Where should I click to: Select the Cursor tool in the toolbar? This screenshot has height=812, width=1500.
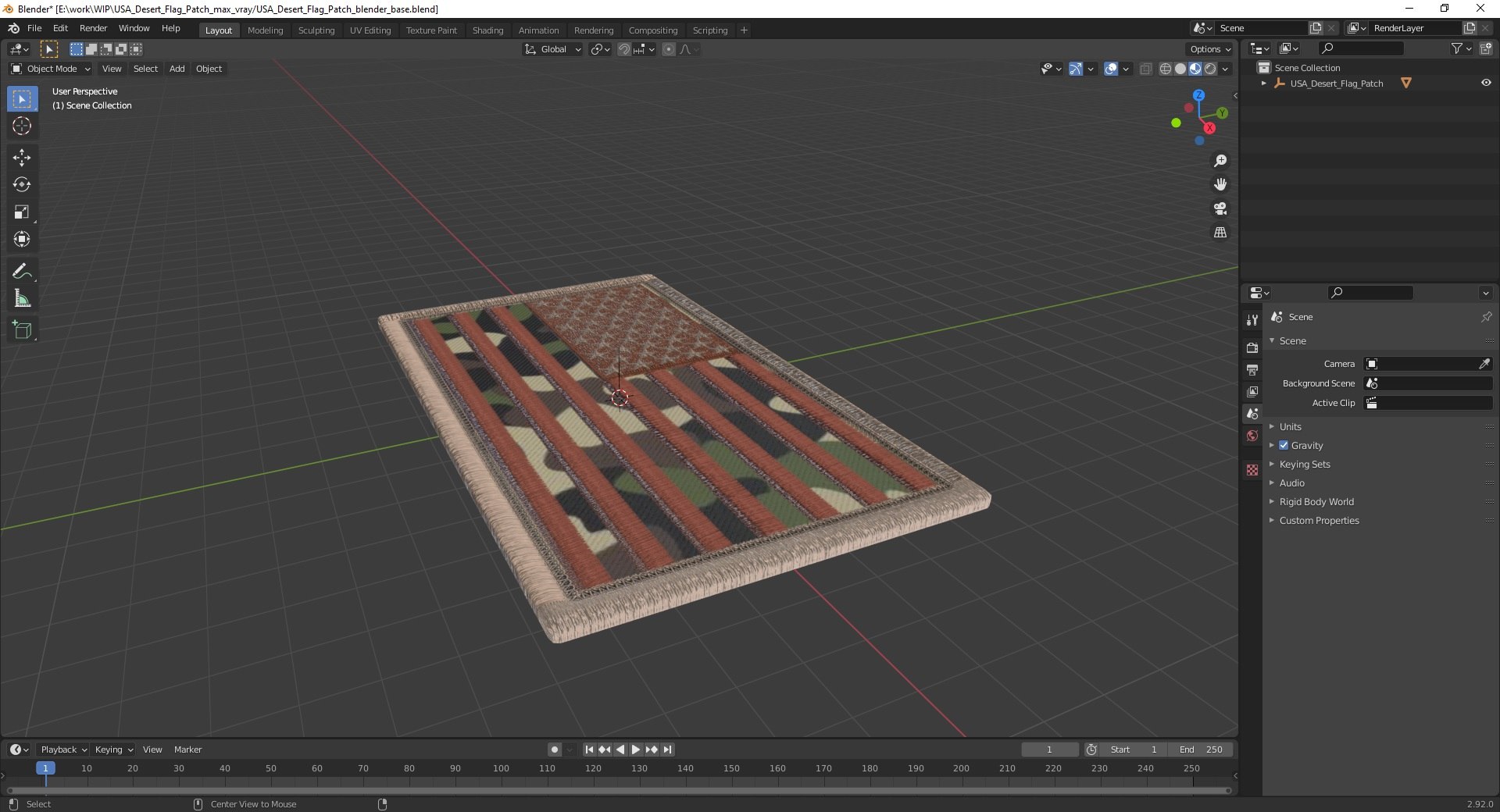pos(22,126)
